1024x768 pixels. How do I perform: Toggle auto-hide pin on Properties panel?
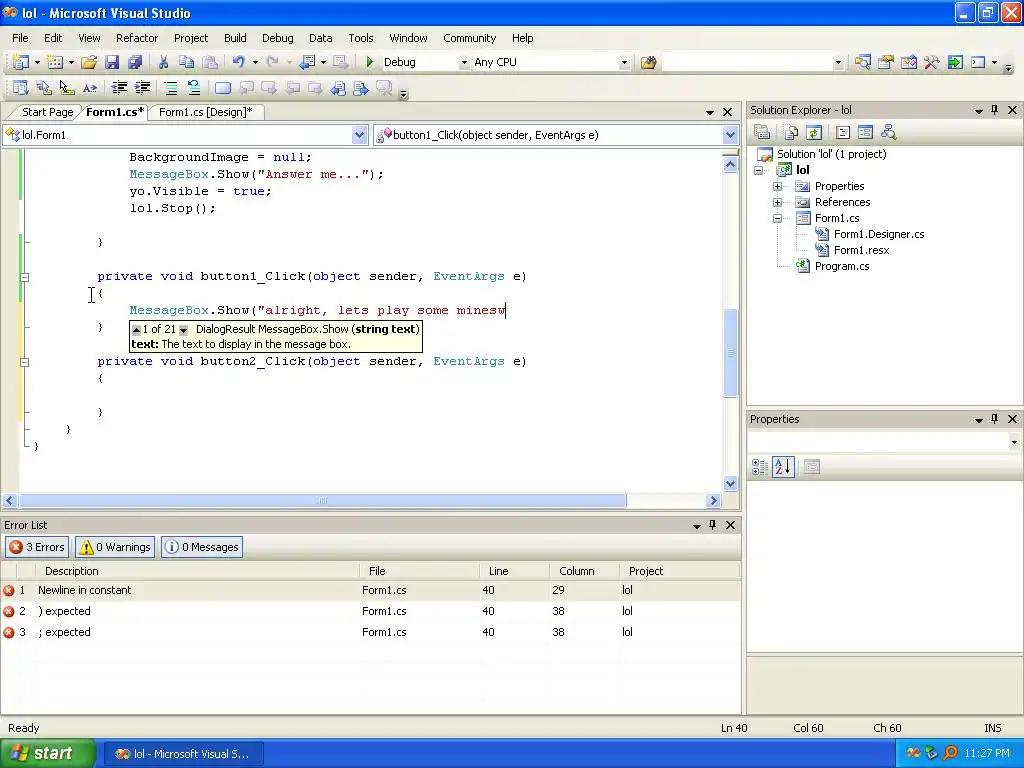995,419
